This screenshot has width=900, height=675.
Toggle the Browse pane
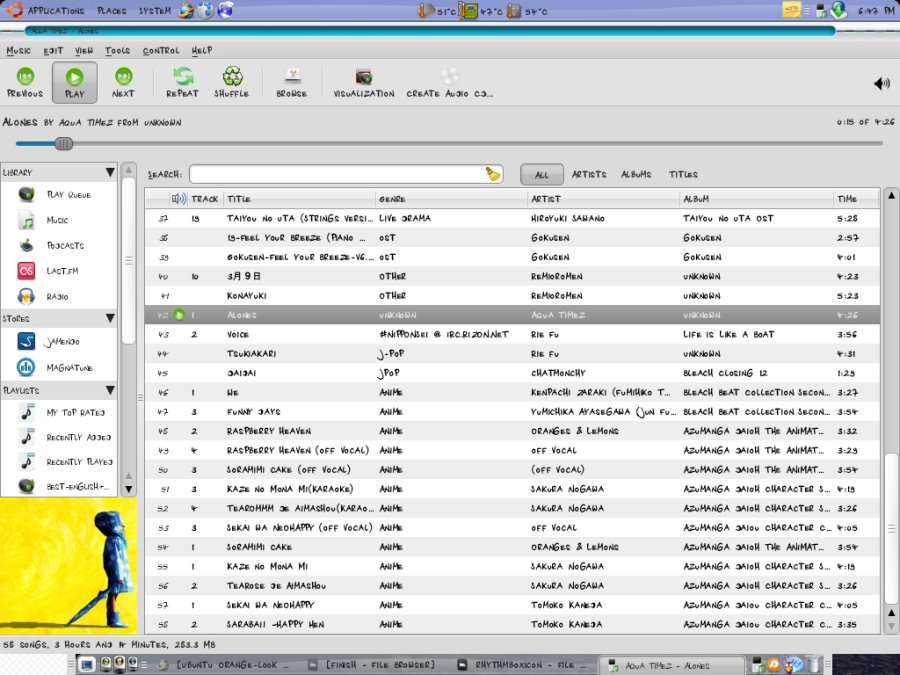(x=292, y=83)
